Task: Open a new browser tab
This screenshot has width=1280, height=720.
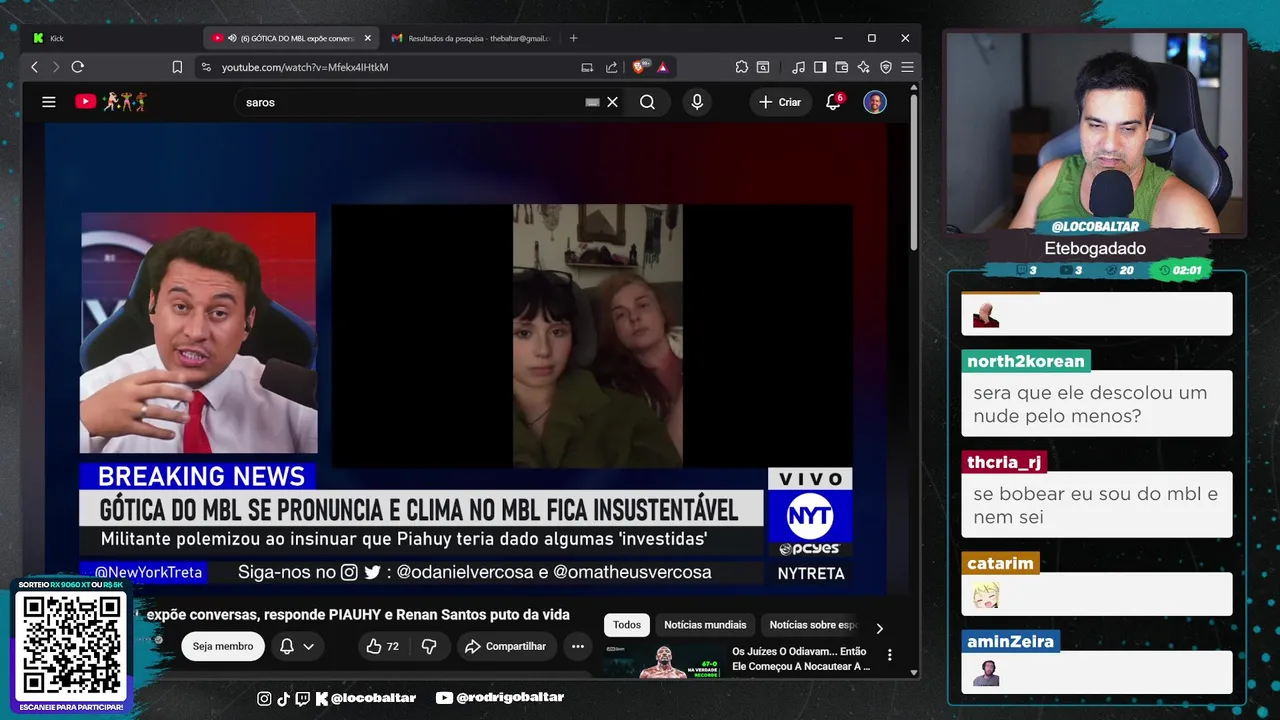Action: [573, 38]
